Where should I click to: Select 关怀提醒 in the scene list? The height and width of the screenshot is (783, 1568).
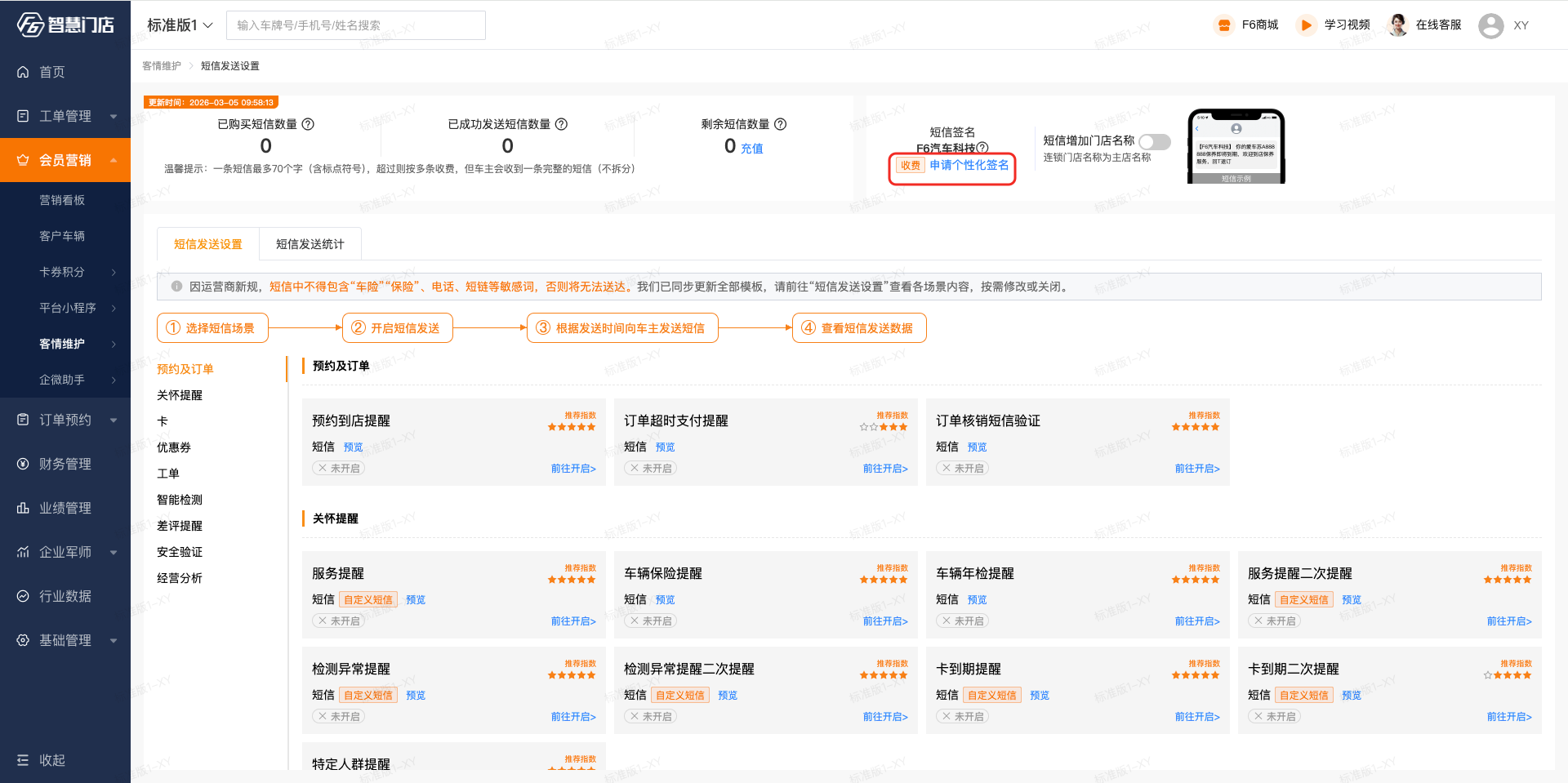[x=180, y=395]
